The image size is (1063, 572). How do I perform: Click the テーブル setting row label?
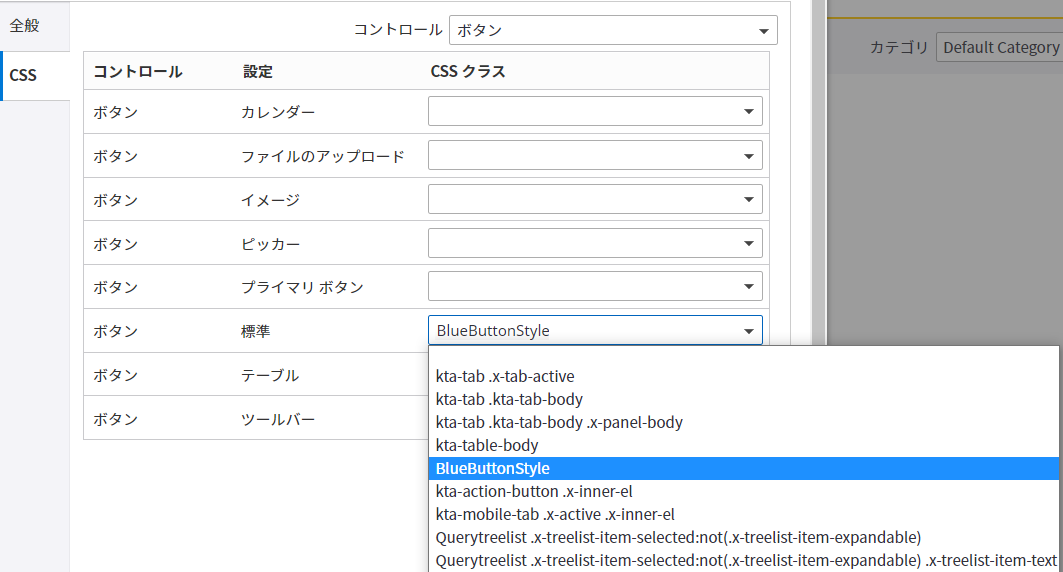point(270,375)
